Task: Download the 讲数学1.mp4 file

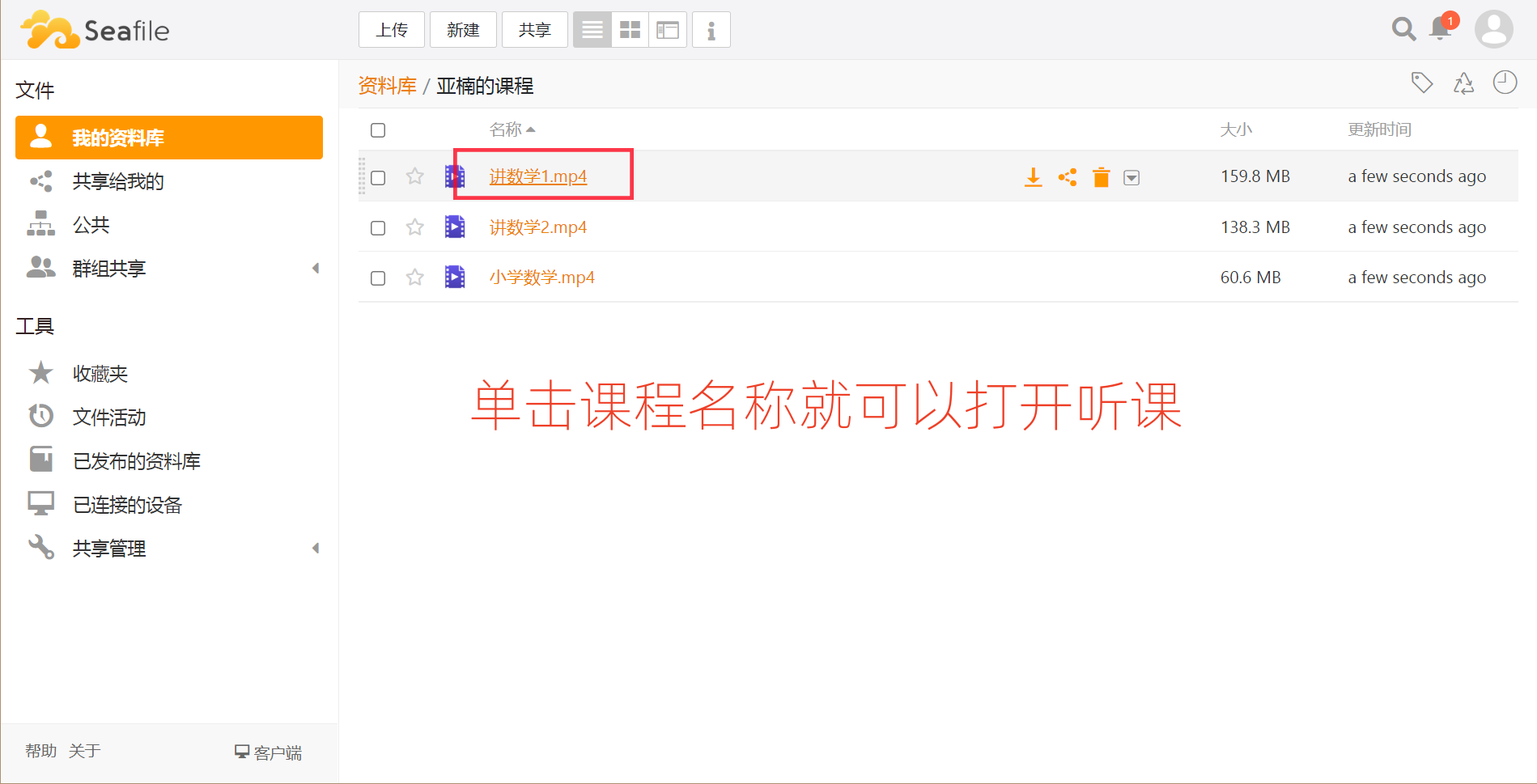Action: (x=1033, y=177)
